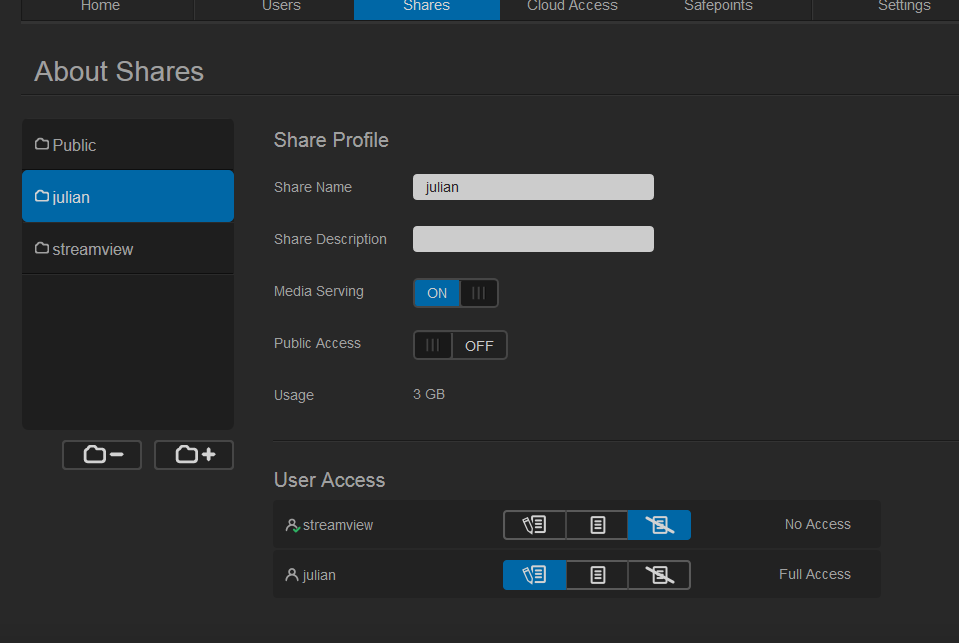Click the remove share folder-minus button
The image size is (959, 643).
tap(102, 455)
